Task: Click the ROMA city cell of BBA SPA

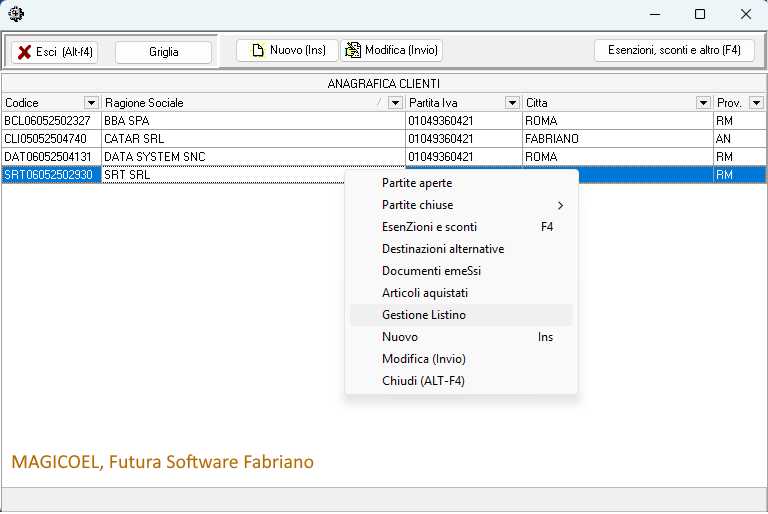Action: (x=618, y=121)
